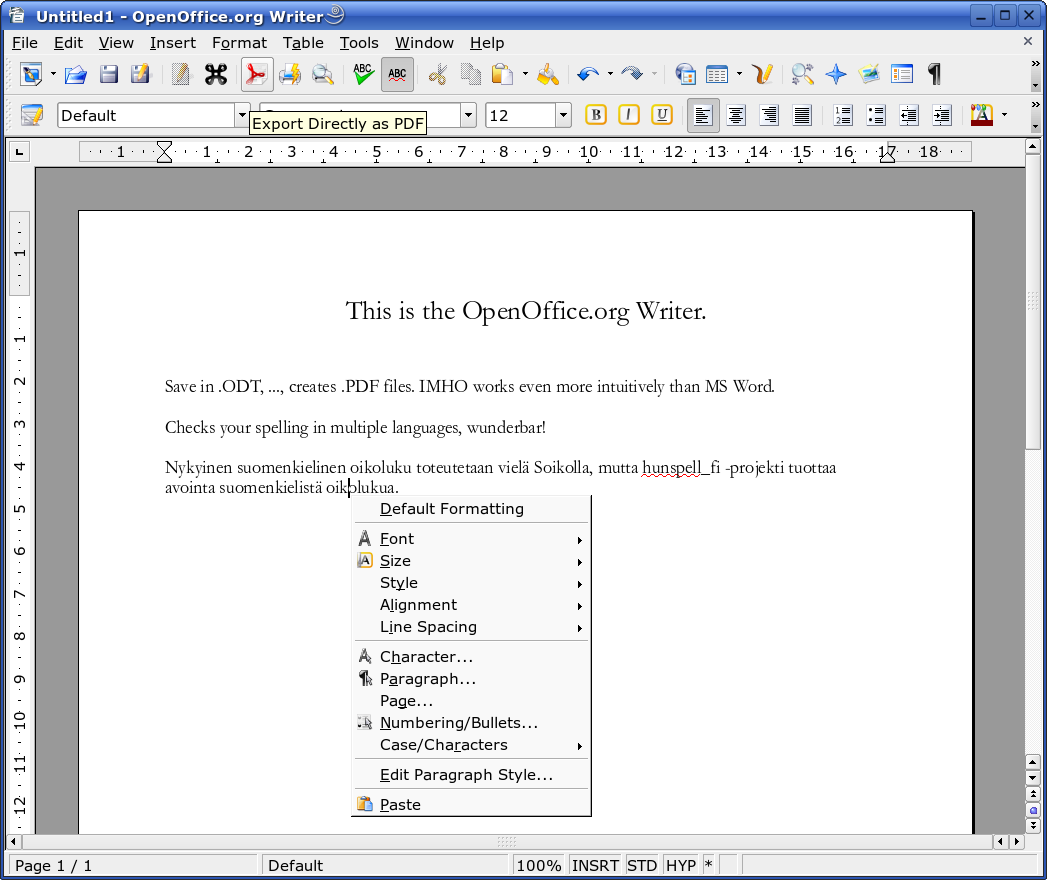The image size is (1047, 880).
Task: Click the Bullets On/Off icon
Action: coord(876,116)
